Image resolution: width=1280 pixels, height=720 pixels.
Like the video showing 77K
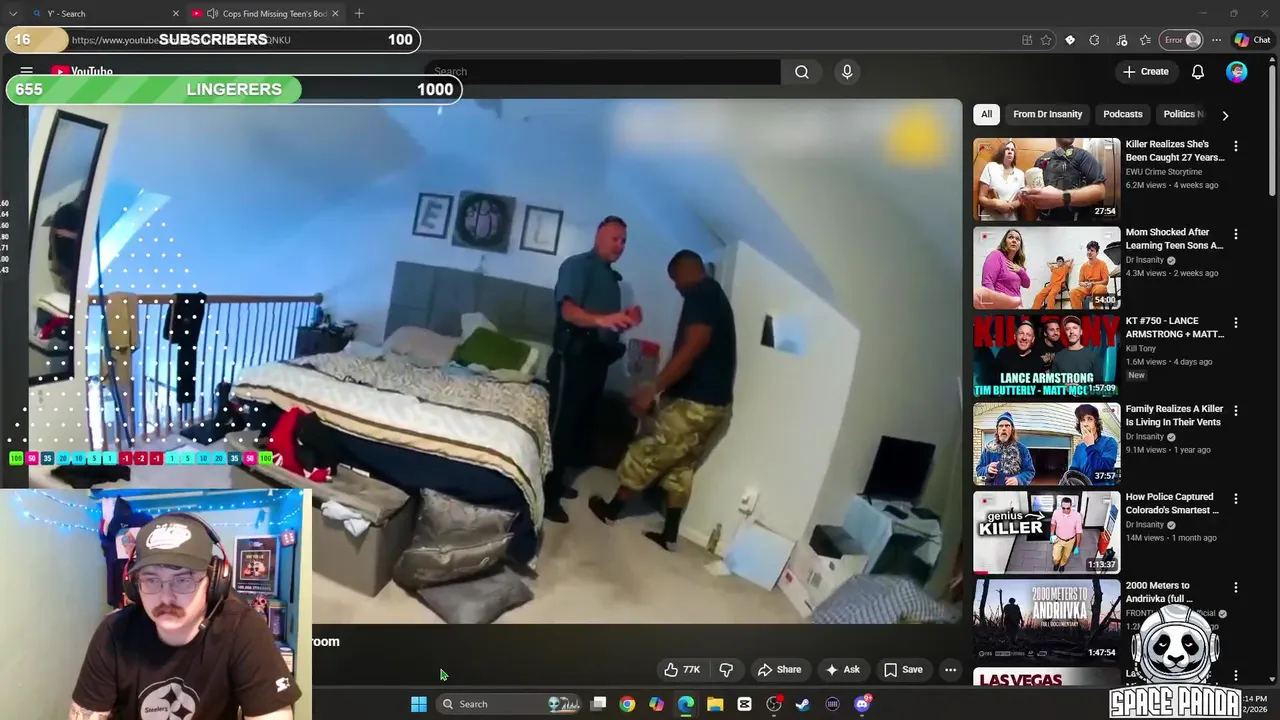[x=682, y=670]
